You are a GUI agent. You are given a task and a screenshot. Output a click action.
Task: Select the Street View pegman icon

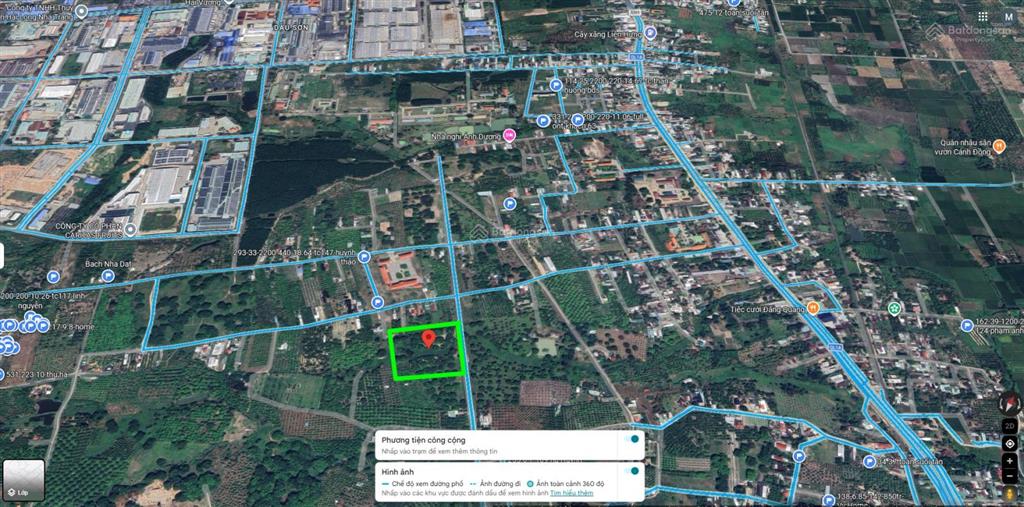[x=1009, y=493]
